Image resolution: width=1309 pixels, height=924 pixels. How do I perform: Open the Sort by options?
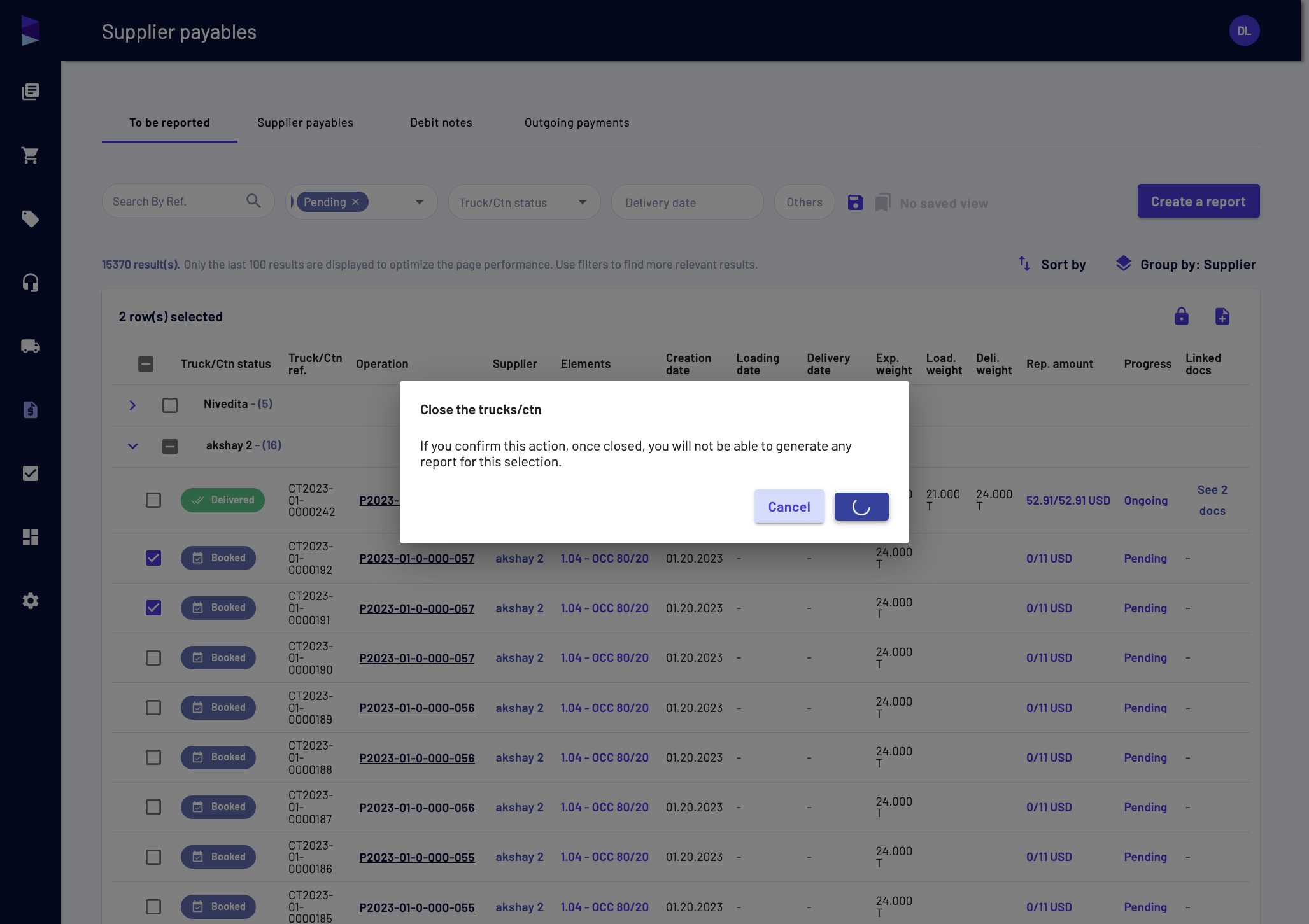tap(1052, 264)
